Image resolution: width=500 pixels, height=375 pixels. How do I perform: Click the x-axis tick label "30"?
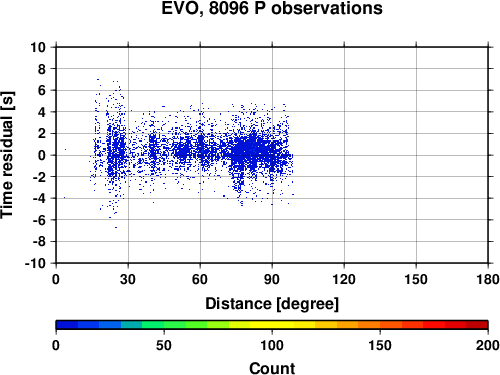click(128, 279)
